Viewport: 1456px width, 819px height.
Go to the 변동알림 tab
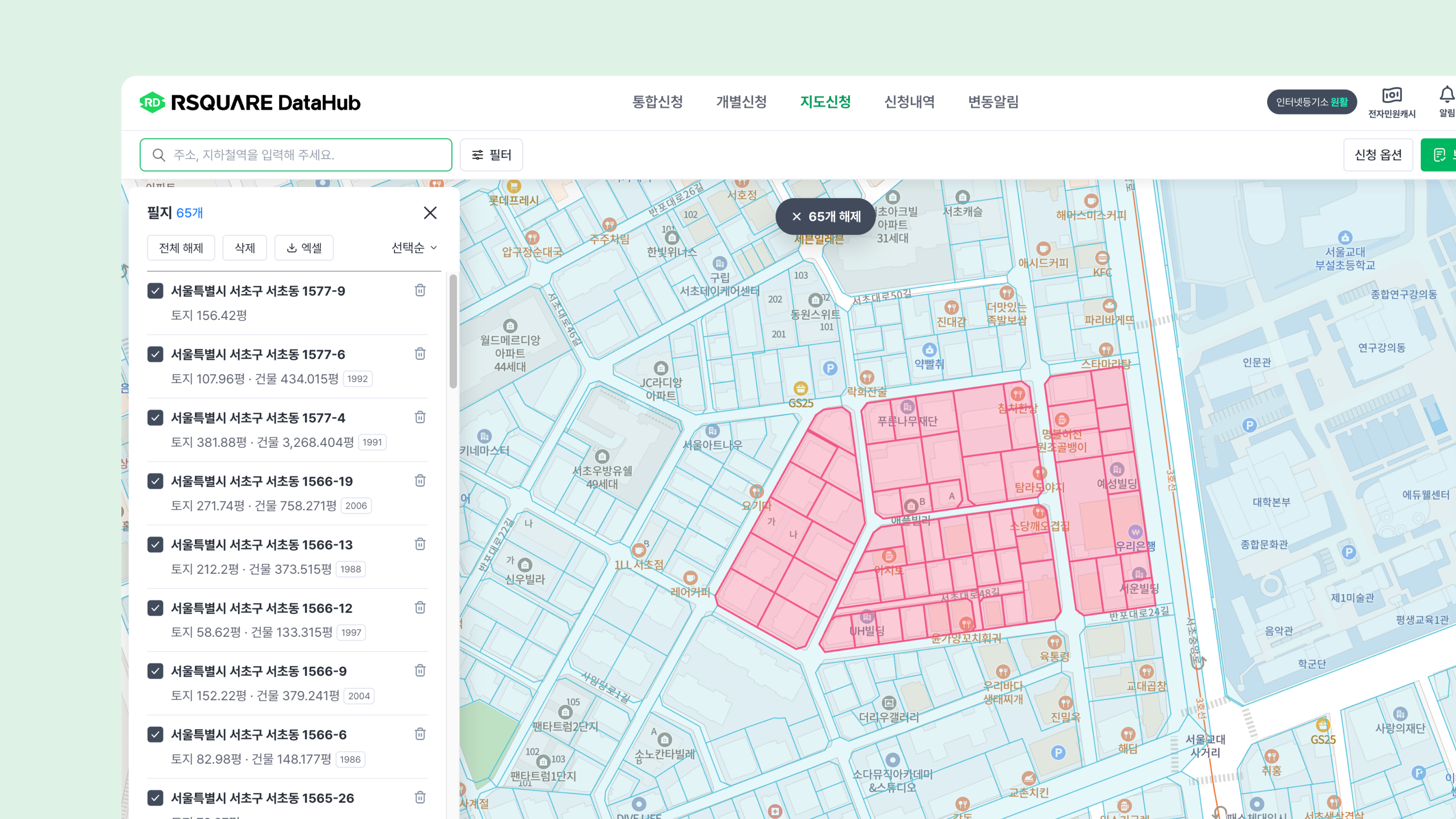(x=993, y=102)
